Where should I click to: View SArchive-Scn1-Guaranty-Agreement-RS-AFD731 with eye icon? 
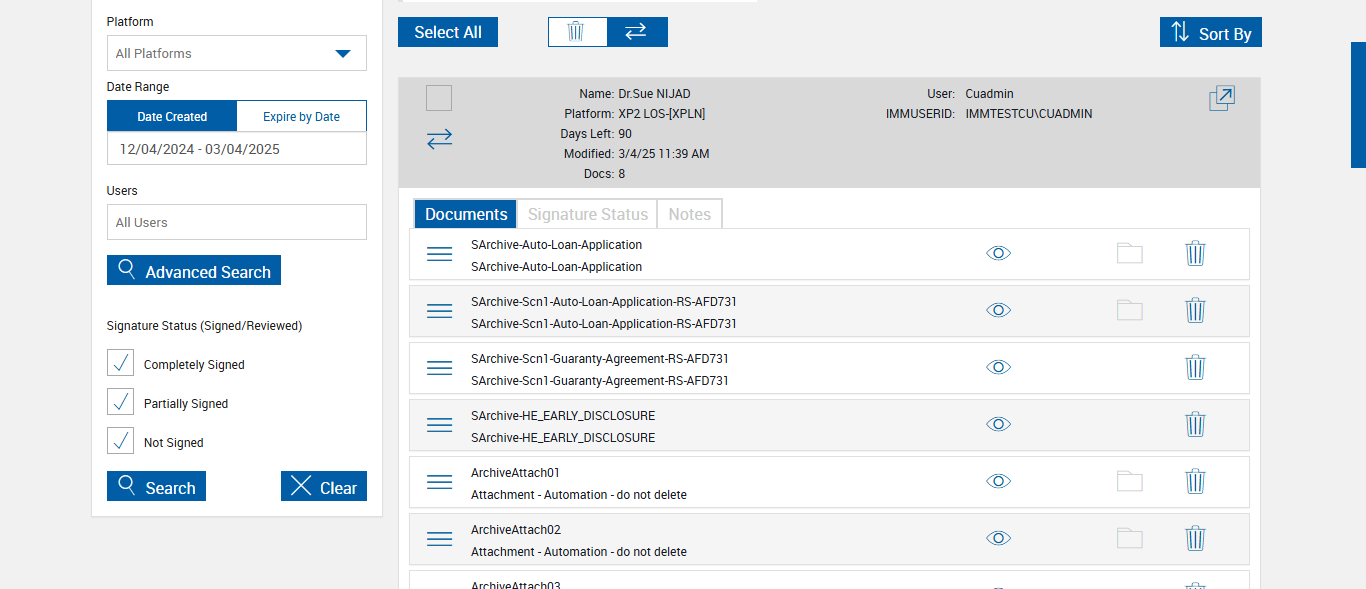998,367
